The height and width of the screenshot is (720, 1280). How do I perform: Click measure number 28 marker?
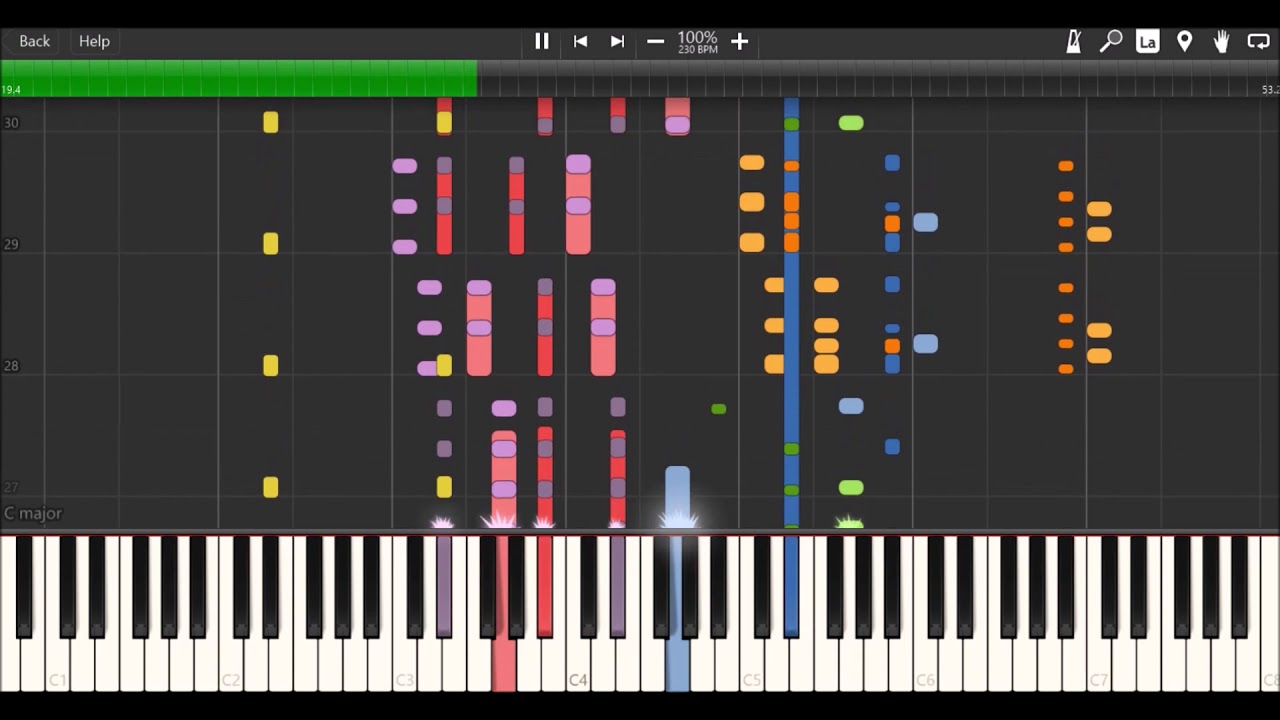[x=11, y=366]
